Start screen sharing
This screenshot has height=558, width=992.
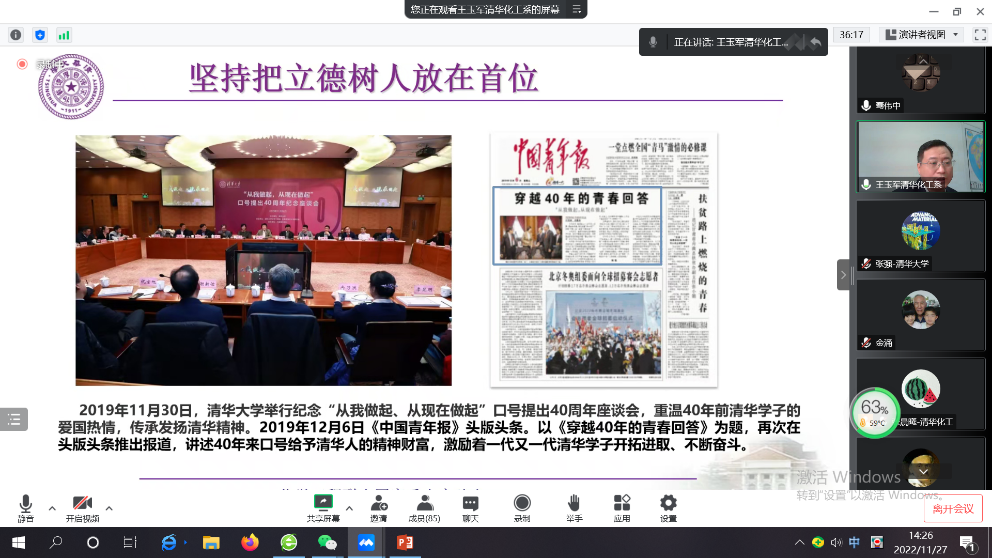[x=323, y=509]
